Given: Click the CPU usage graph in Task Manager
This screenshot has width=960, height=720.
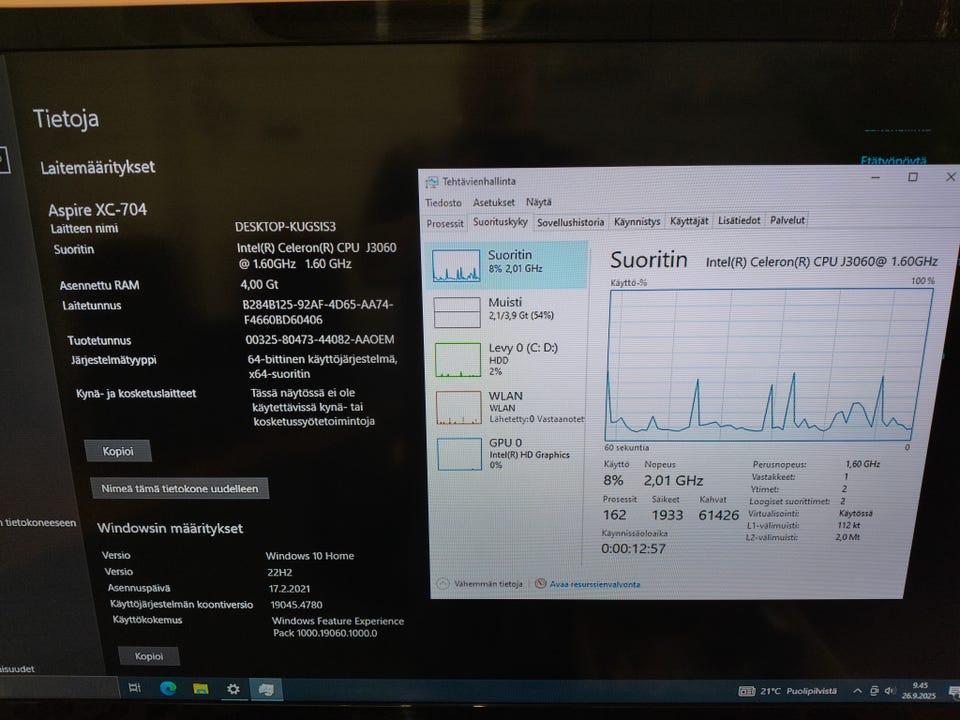Looking at the screenshot, I should 770,365.
